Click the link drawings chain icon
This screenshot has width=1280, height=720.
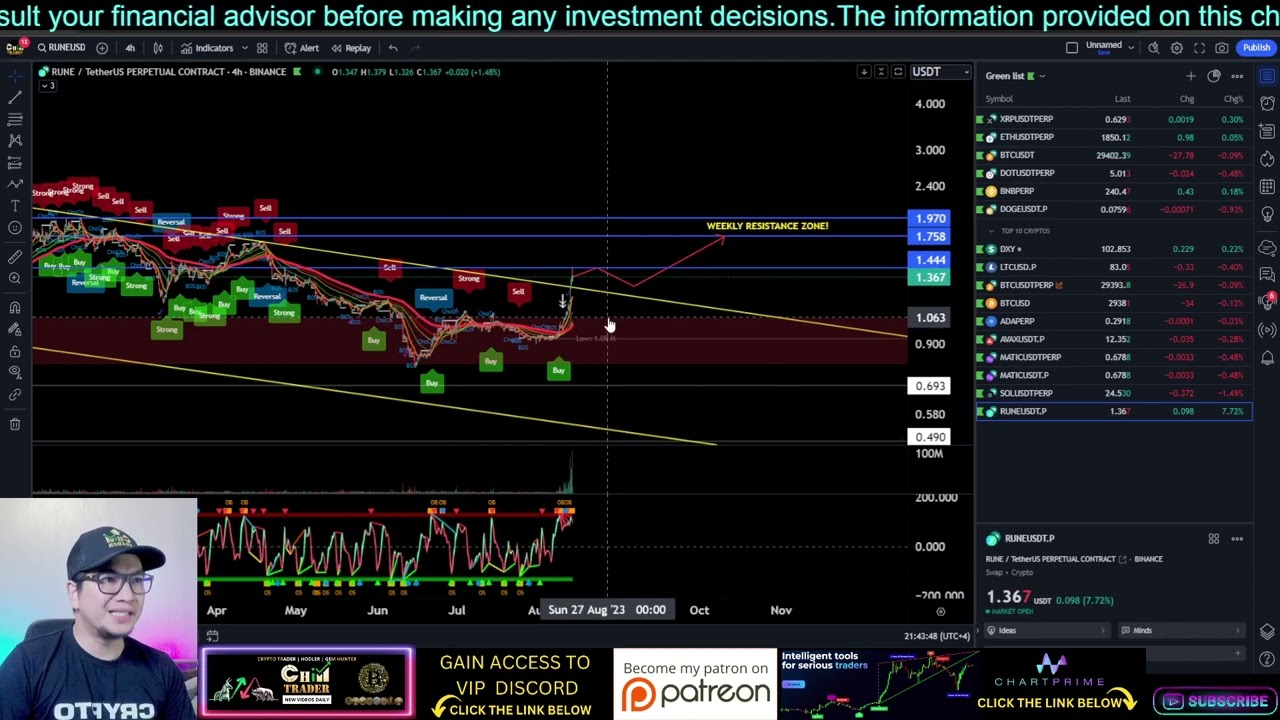pyautogui.click(x=15, y=395)
